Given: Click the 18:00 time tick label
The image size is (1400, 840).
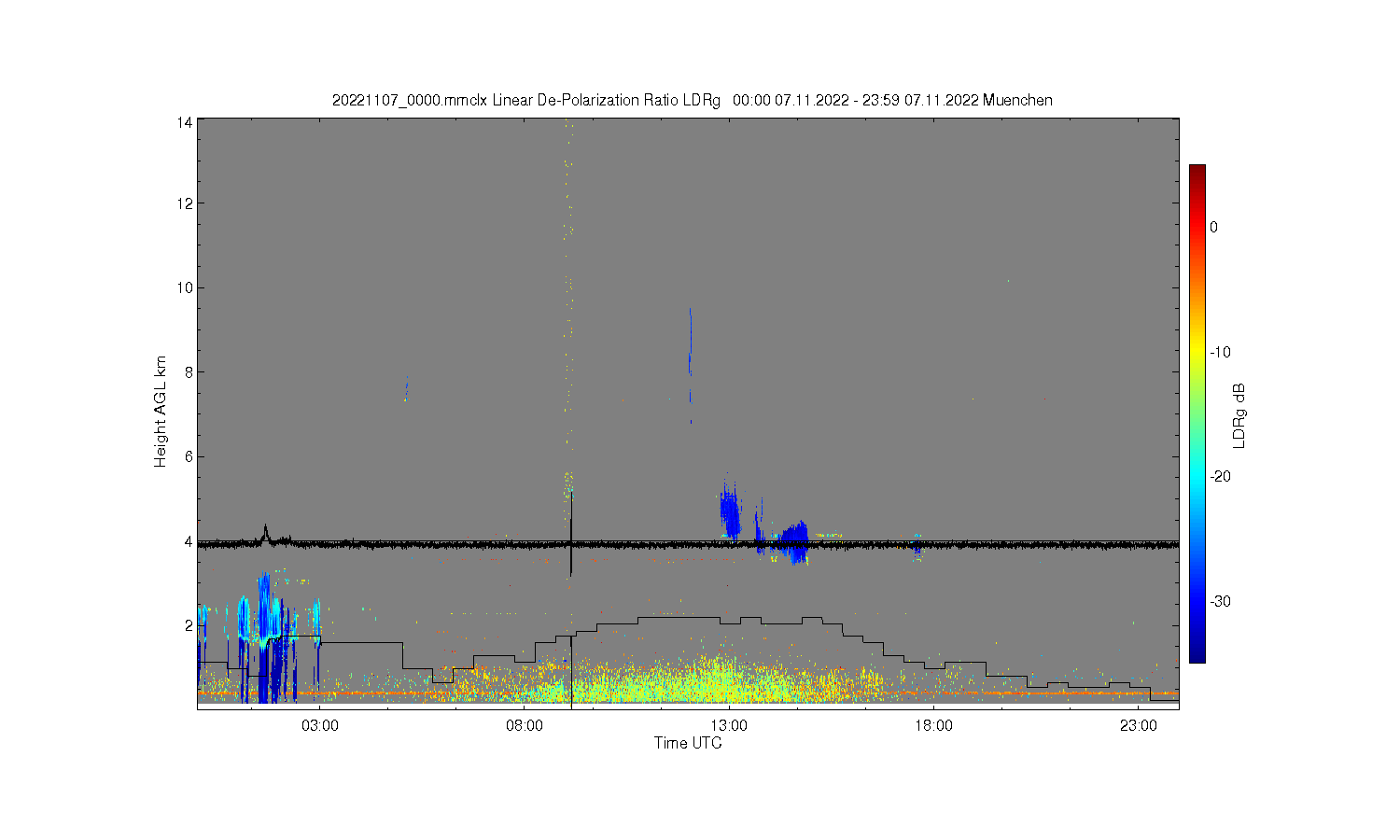Looking at the screenshot, I should point(932,725).
